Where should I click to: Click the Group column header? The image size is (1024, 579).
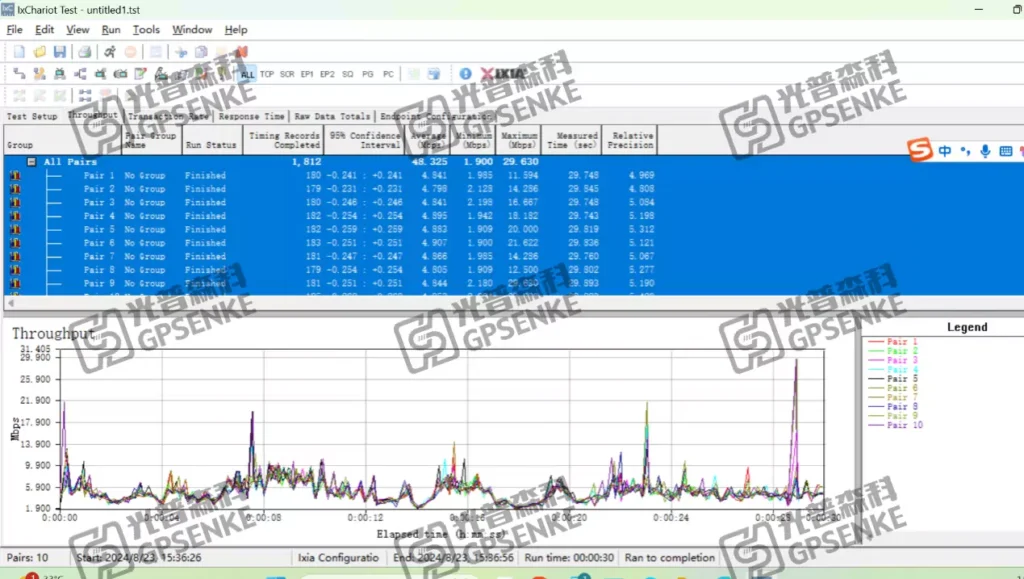tap(62, 140)
